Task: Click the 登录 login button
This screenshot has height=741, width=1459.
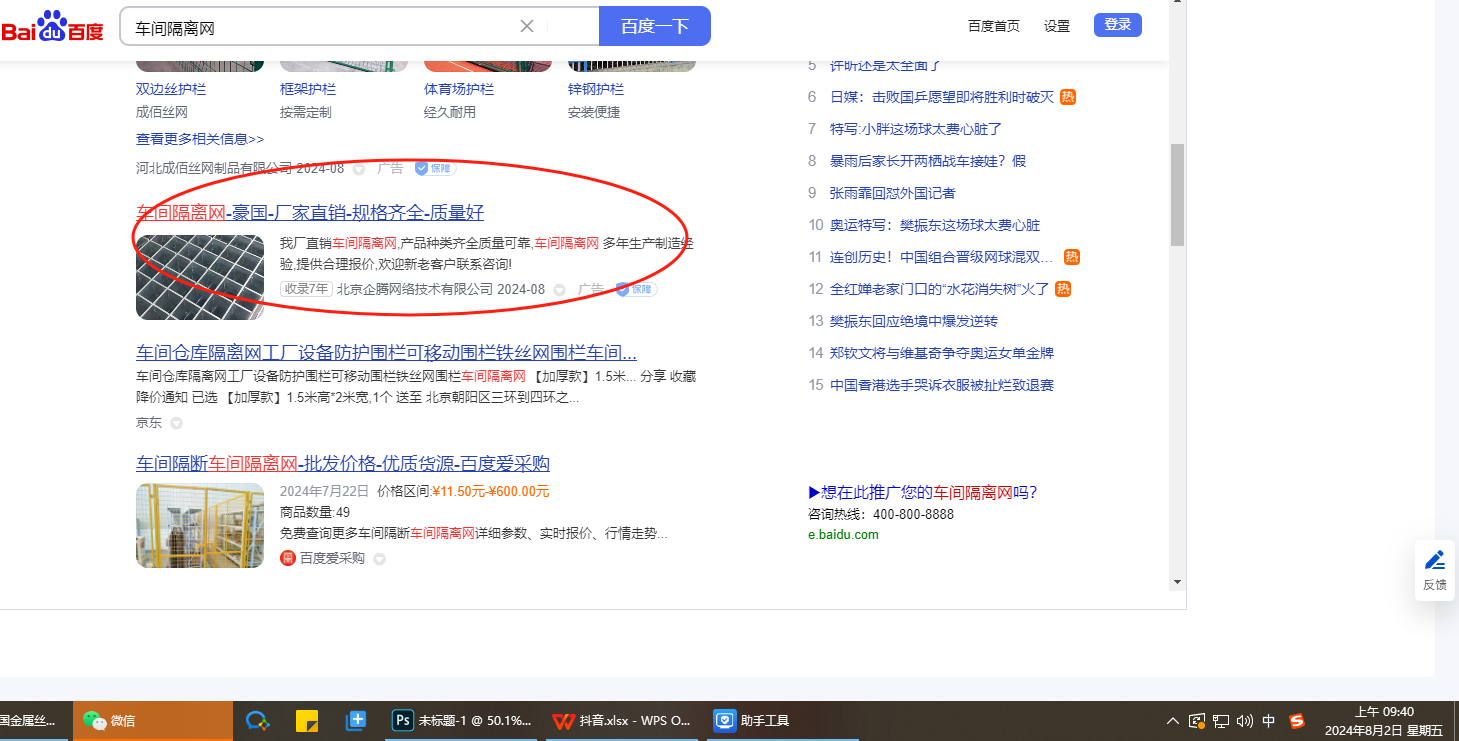Action: pyautogui.click(x=1117, y=25)
